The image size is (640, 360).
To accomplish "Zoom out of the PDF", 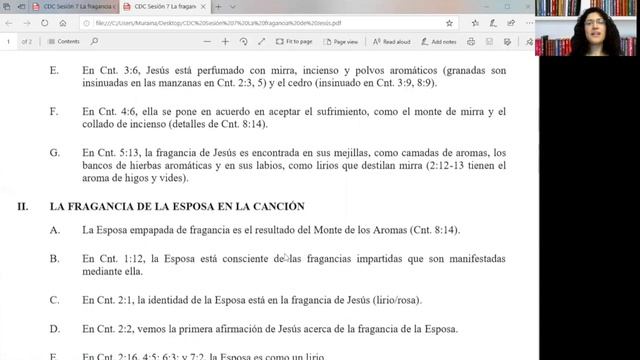I will tap(207, 42).
